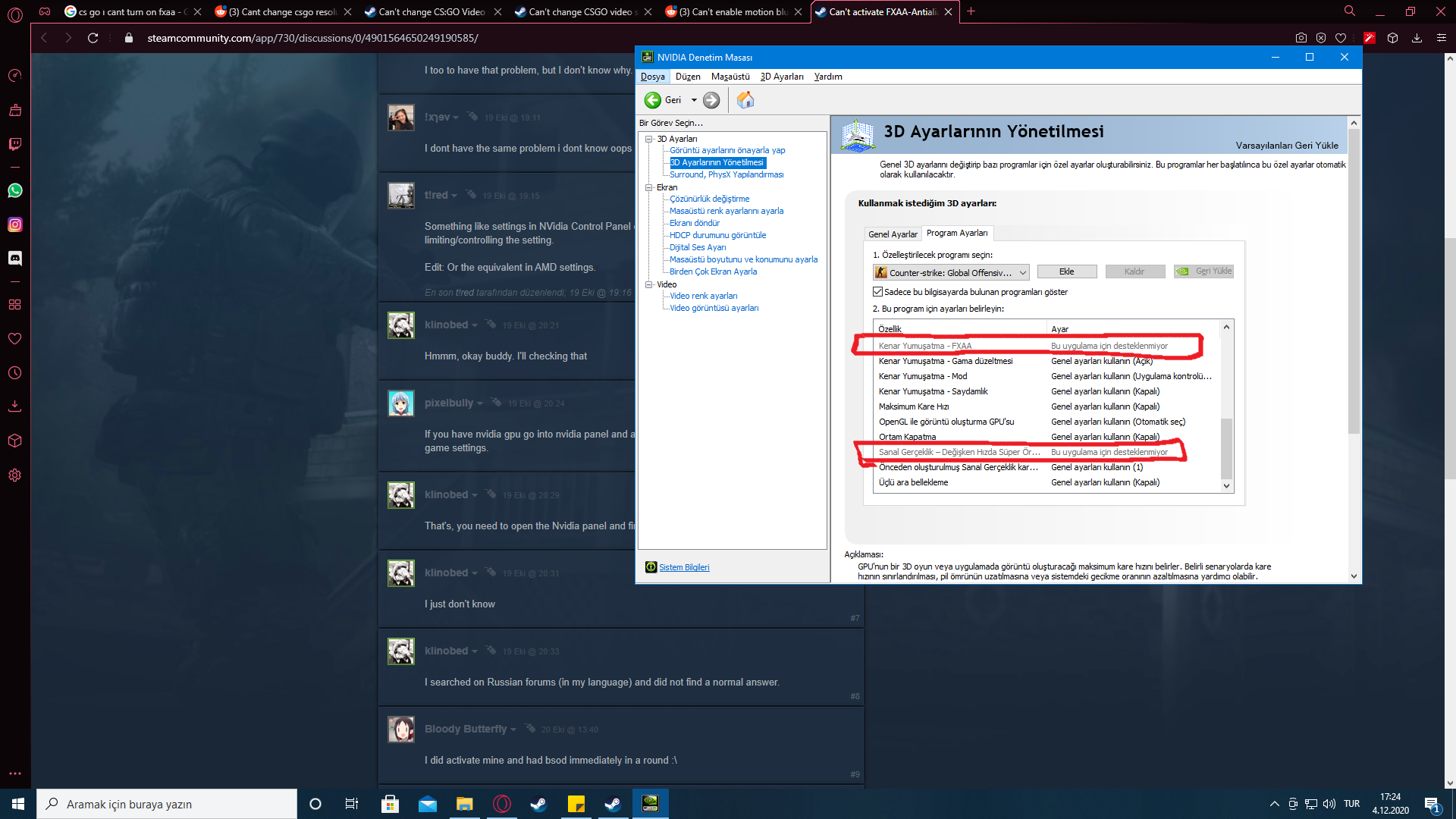Collapse the Video tree node
The width and height of the screenshot is (1456, 819).
(x=649, y=284)
